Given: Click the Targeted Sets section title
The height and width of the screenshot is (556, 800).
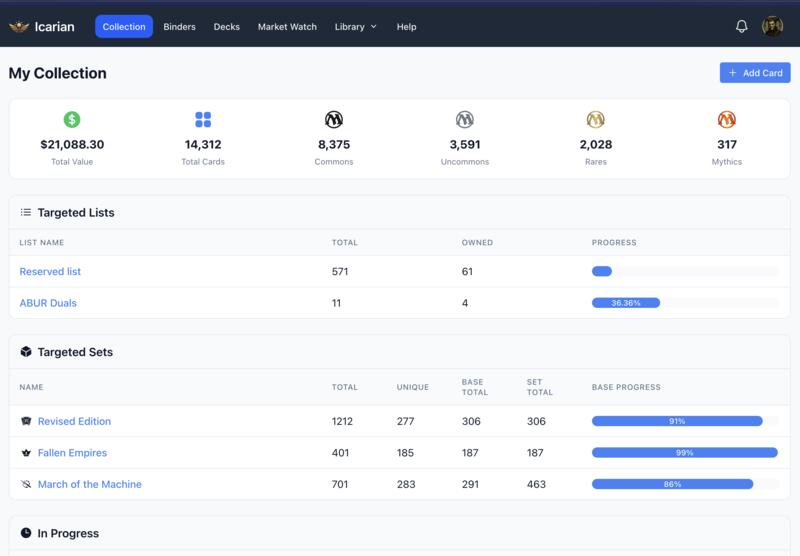Looking at the screenshot, I should coord(75,352).
